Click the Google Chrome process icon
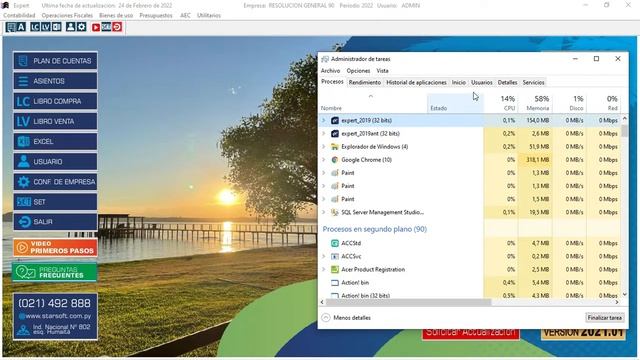Screen dimensions: 640x360 point(335,160)
